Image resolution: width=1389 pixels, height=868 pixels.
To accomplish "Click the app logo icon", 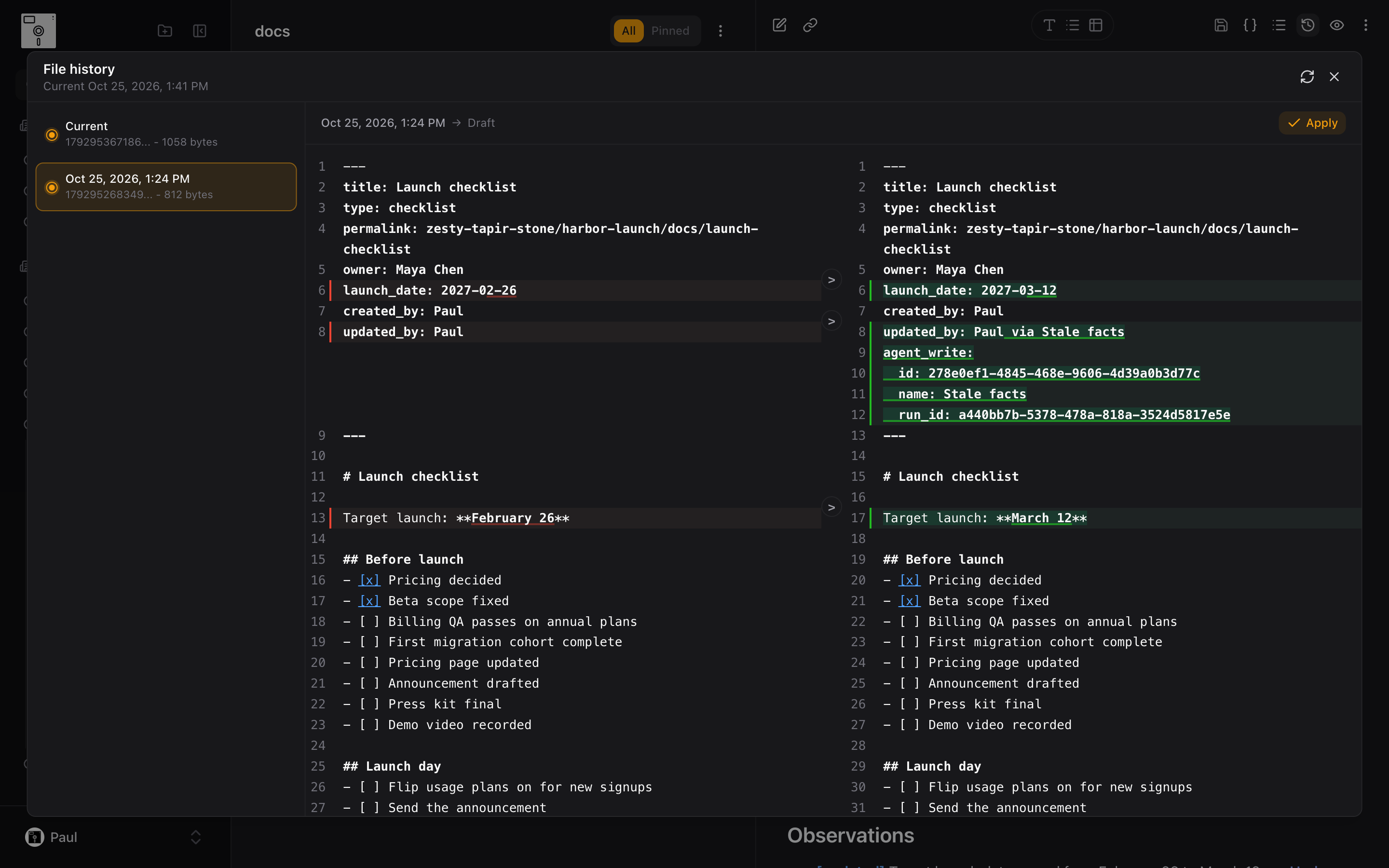I will tap(39, 30).
